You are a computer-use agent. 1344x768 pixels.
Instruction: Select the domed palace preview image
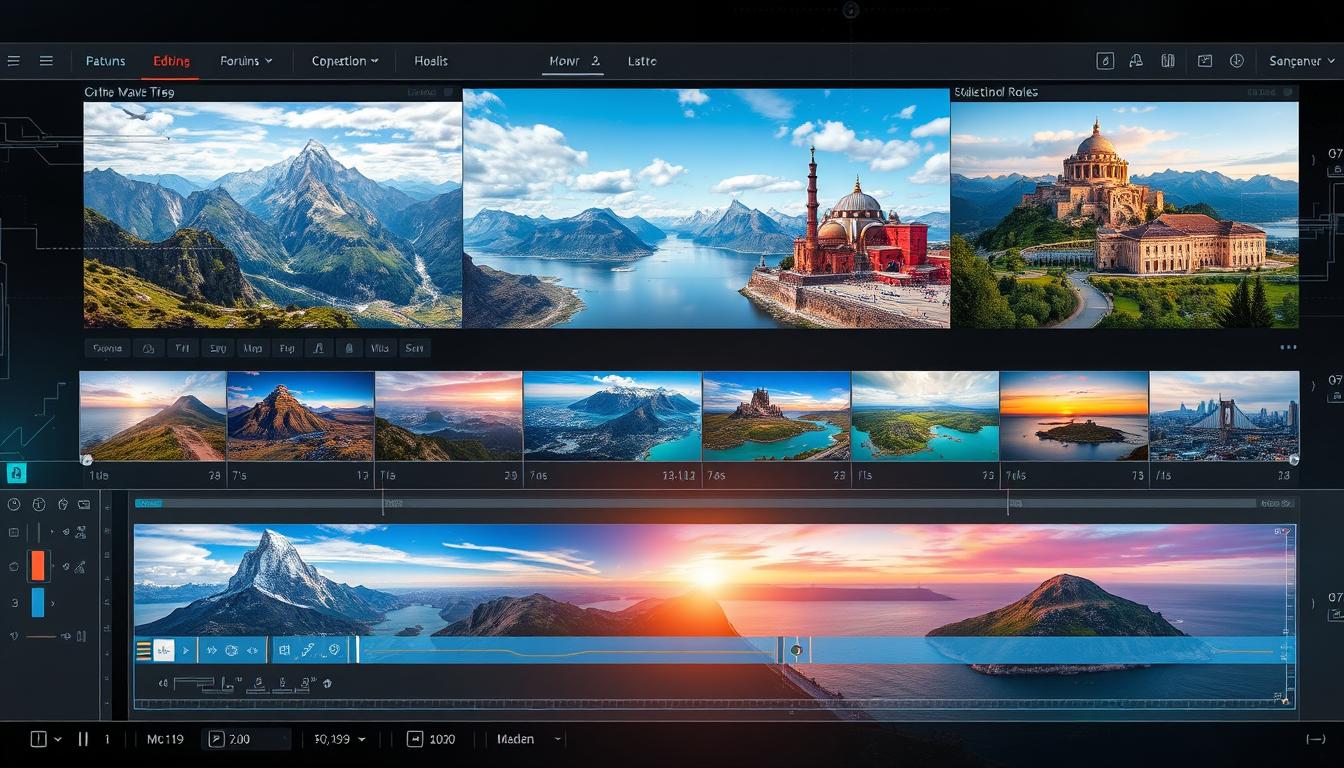1125,214
